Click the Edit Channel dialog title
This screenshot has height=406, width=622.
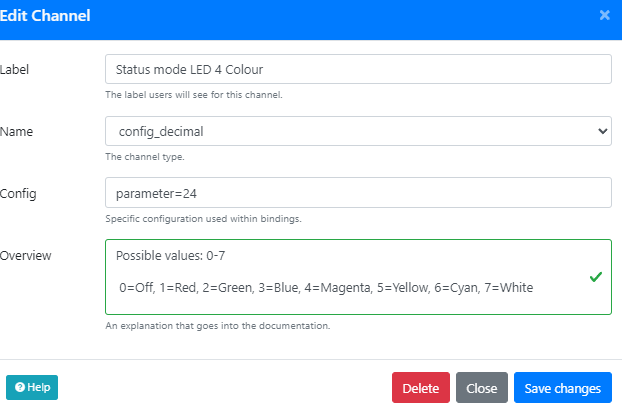tap(46, 16)
